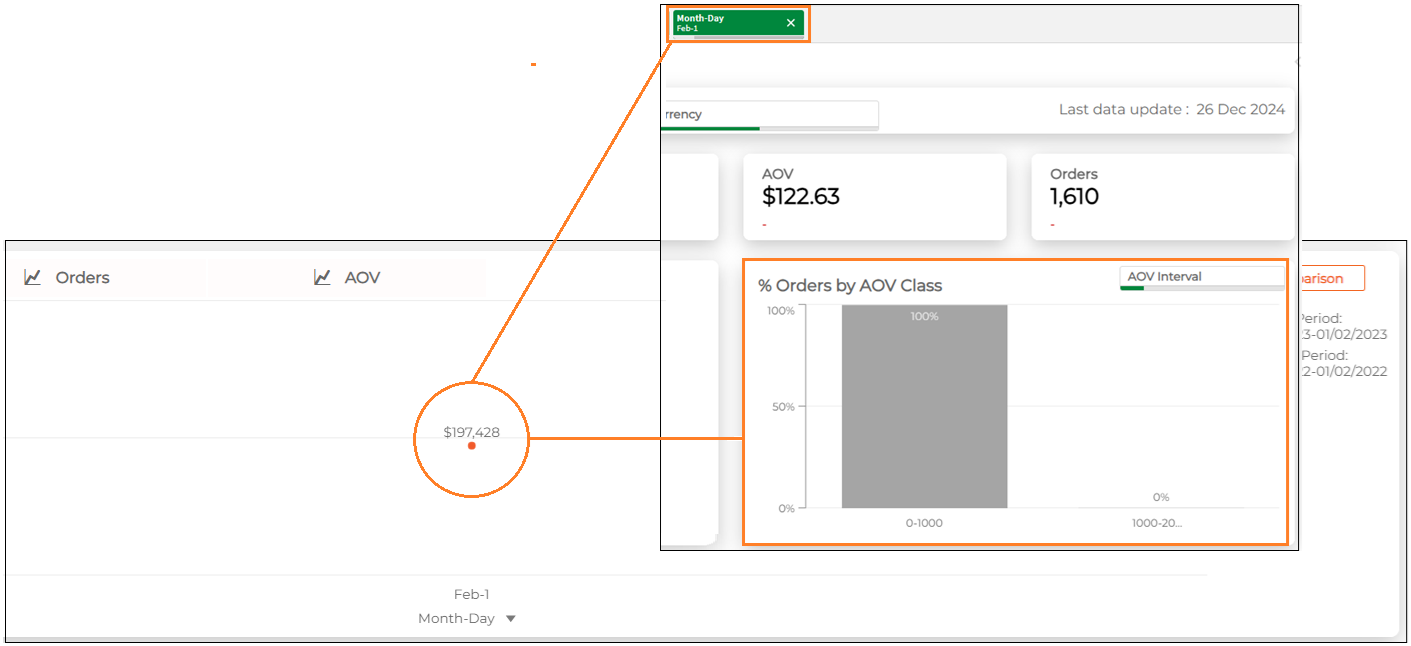Click the % Orders by AOV Class title
This screenshot has width=1411, height=646.
click(x=850, y=286)
